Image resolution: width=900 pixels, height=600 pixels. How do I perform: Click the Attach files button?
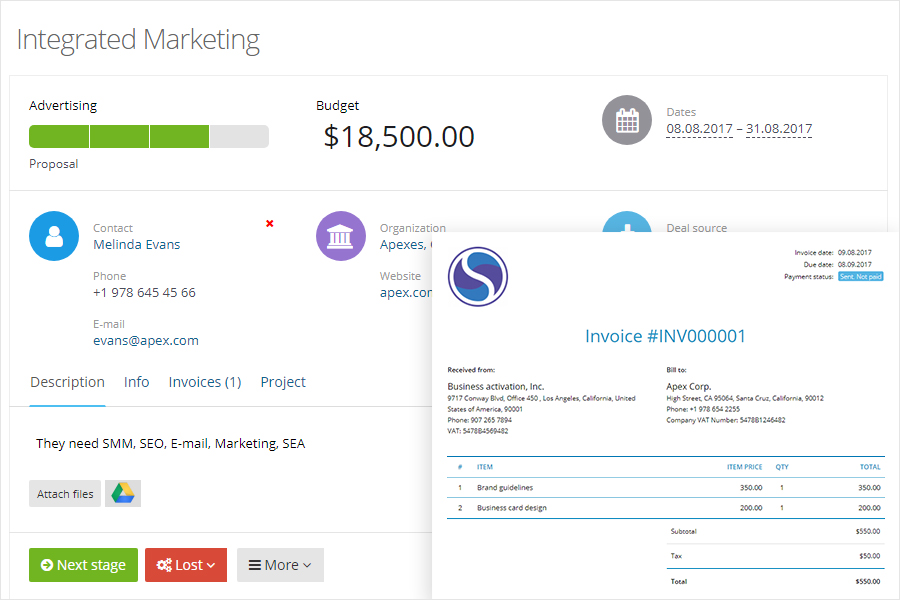[x=65, y=494]
